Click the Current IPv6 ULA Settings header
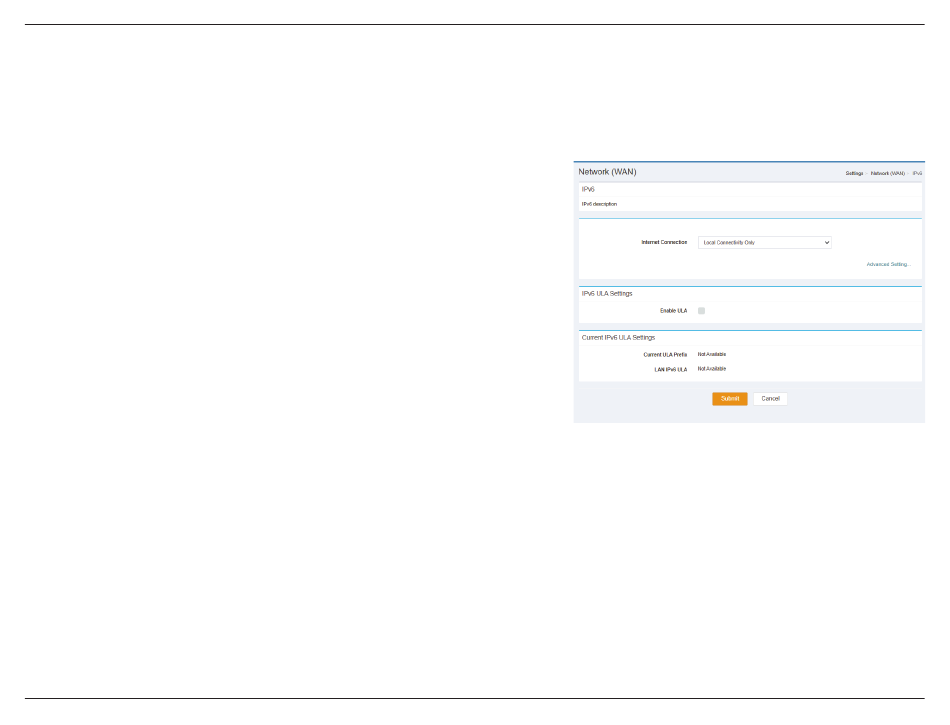The width and height of the screenshot is (950, 725). (x=618, y=338)
